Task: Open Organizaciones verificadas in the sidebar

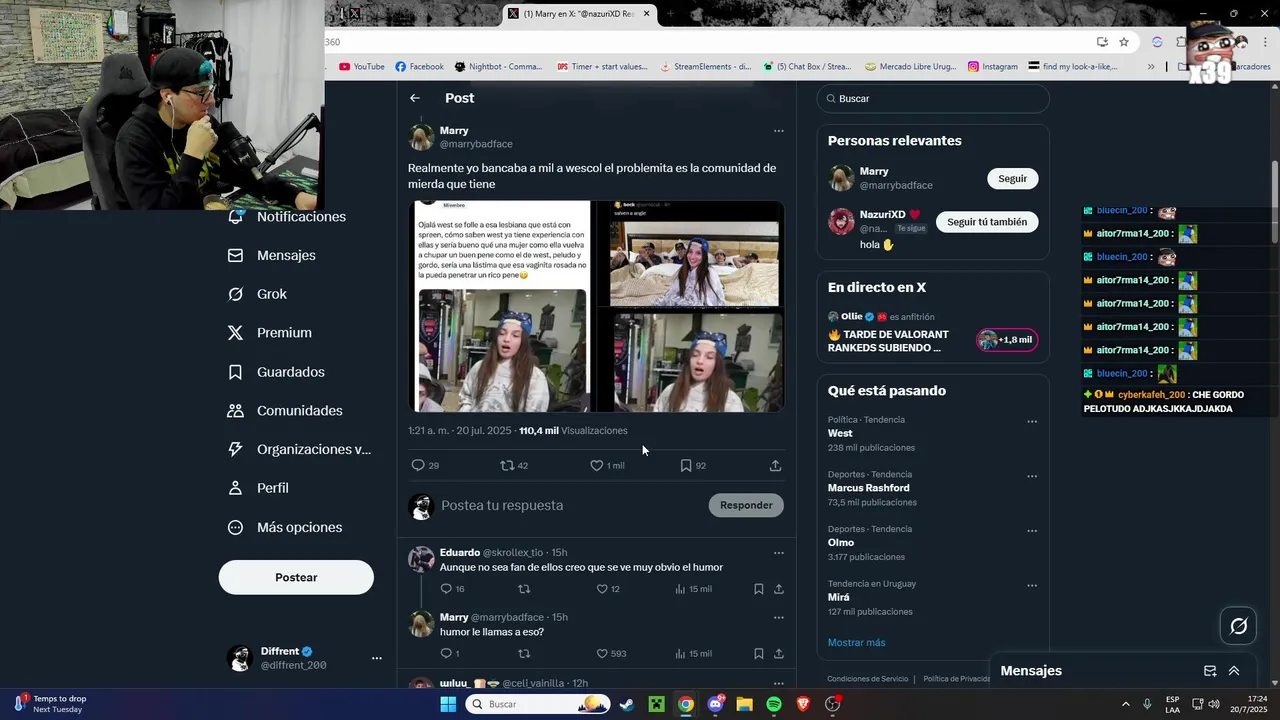Action: pos(300,449)
